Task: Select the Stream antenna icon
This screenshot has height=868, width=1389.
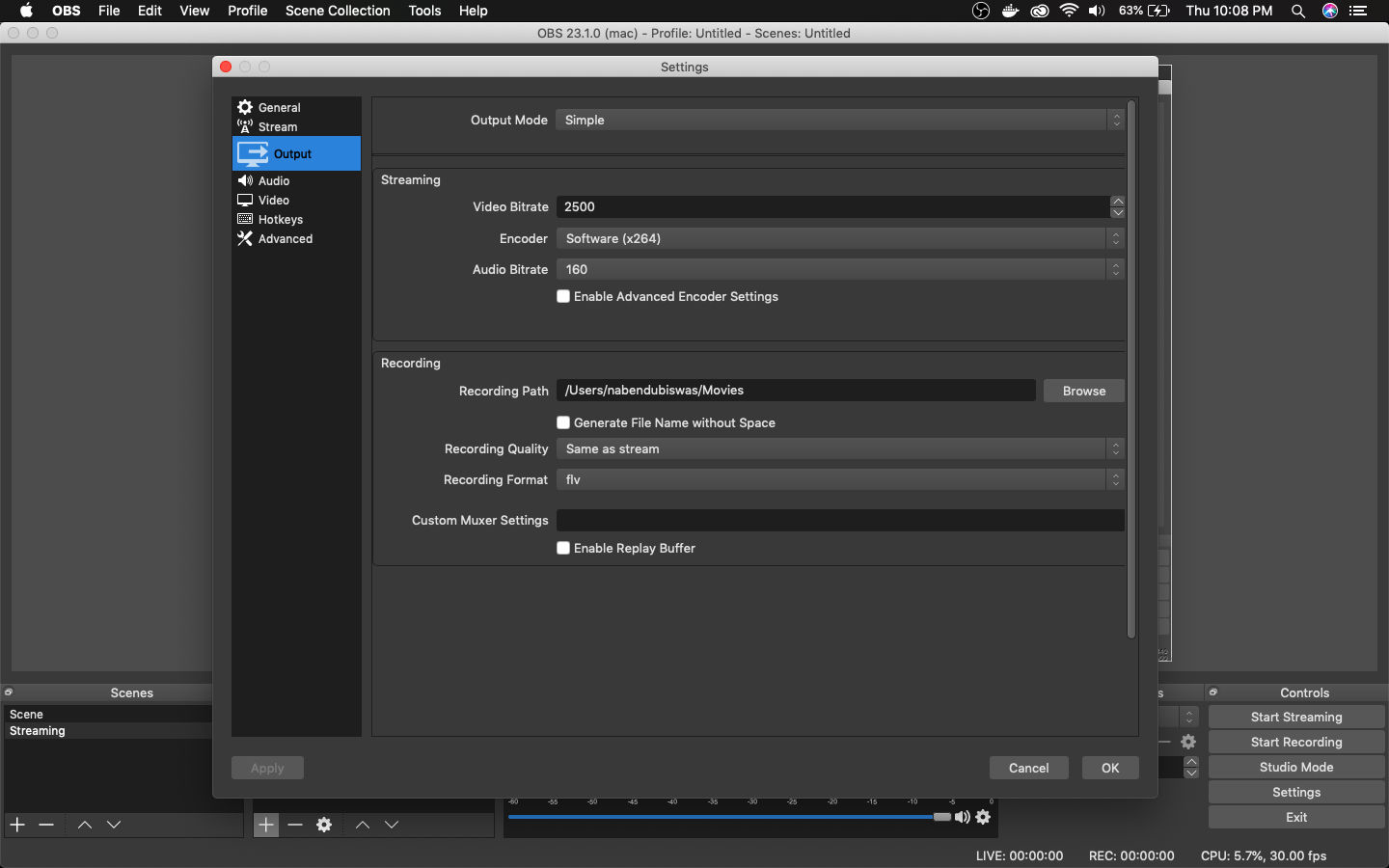Action: pyautogui.click(x=245, y=126)
